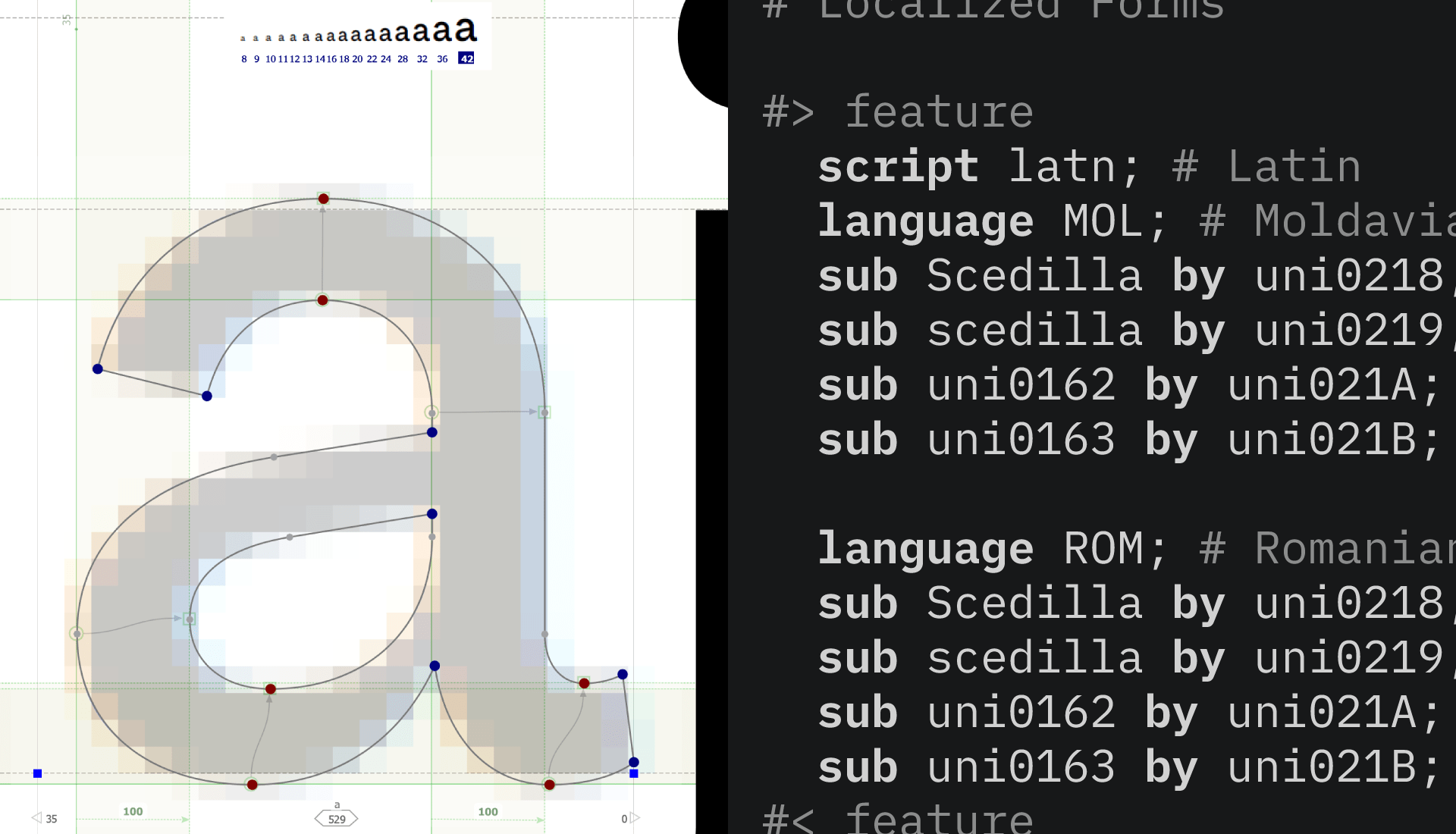Click the red node at glyph's topmost extremum
Screen dimensions: 1456x834
click(324, 199)
